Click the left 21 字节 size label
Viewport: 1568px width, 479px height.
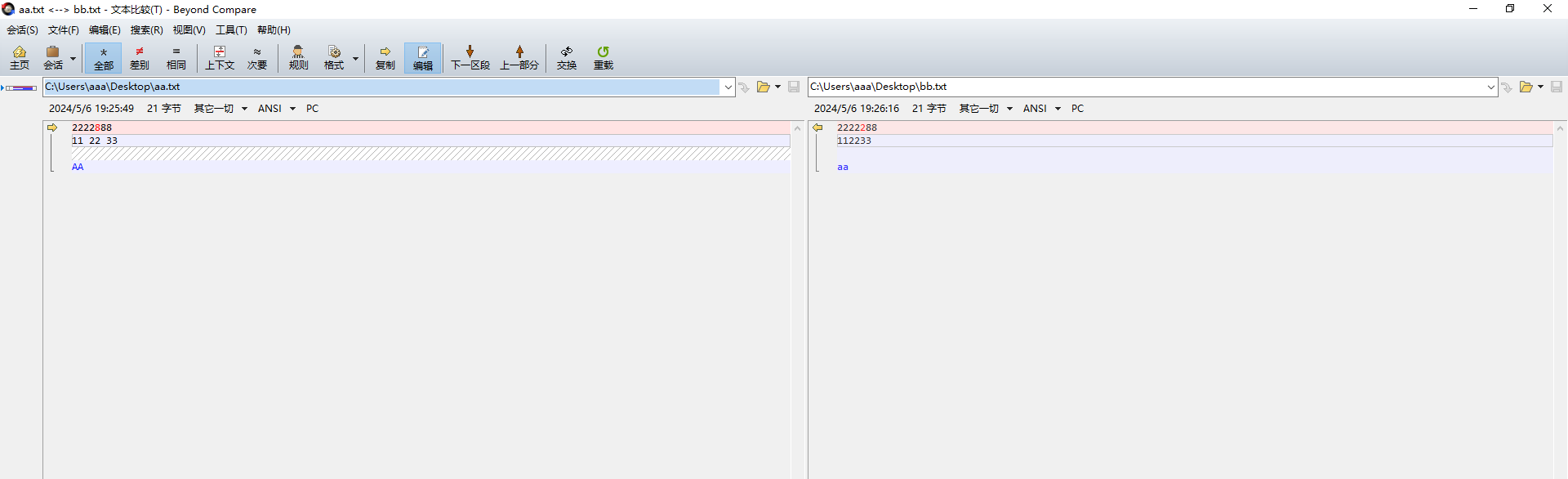[x=164, y=109]
